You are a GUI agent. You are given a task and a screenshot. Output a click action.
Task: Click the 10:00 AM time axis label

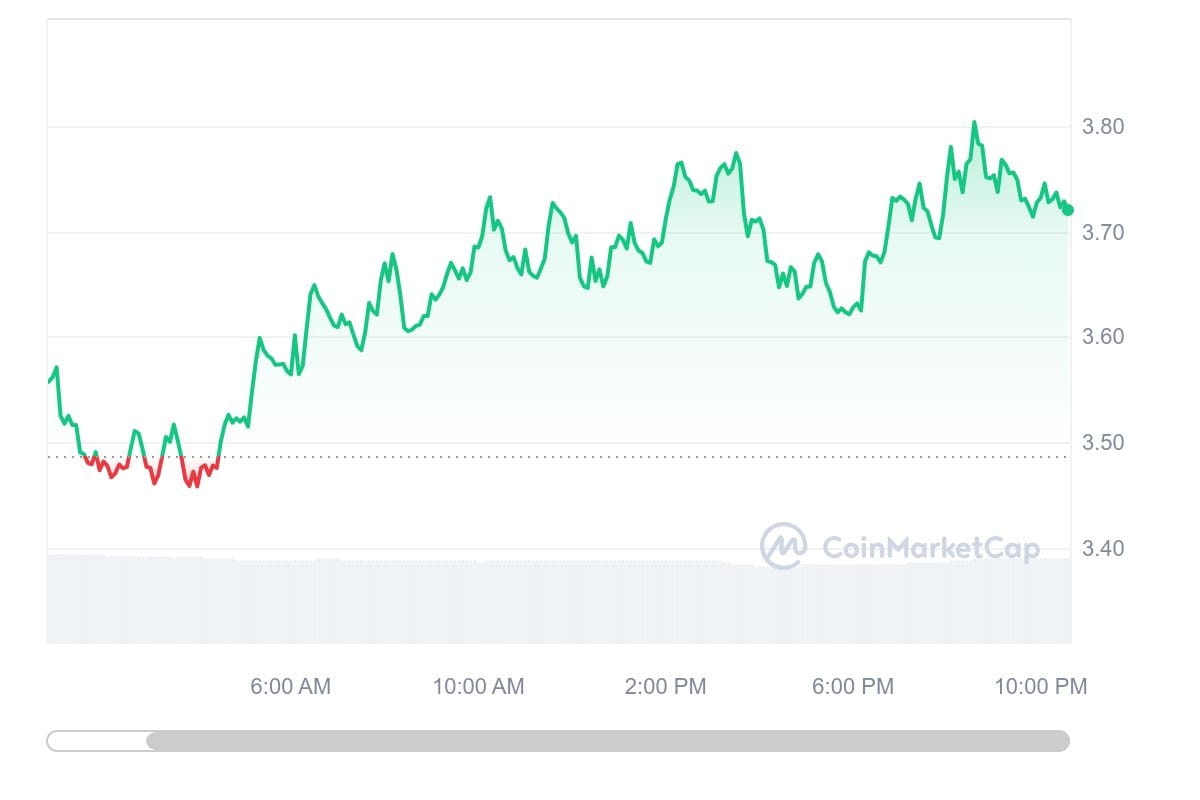pos(478,687)
